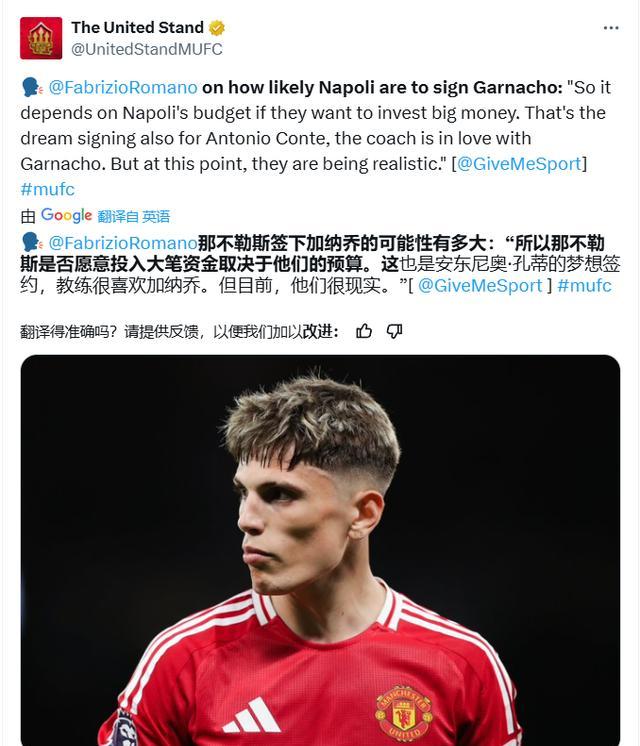Open @FabrizioRomano mention in the Chinese translation

coord(123,243)
